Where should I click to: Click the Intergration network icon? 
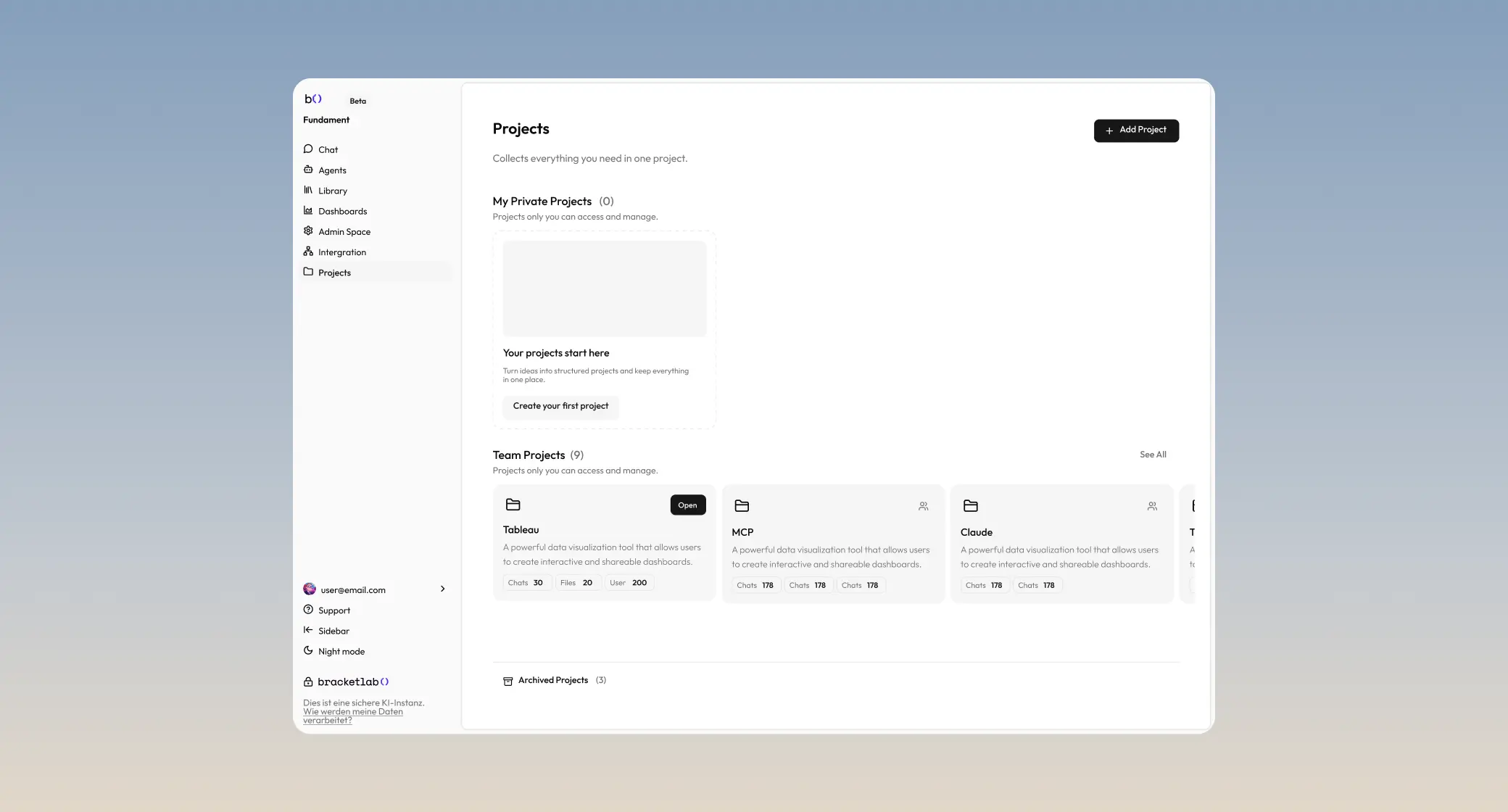click(308, 252)
